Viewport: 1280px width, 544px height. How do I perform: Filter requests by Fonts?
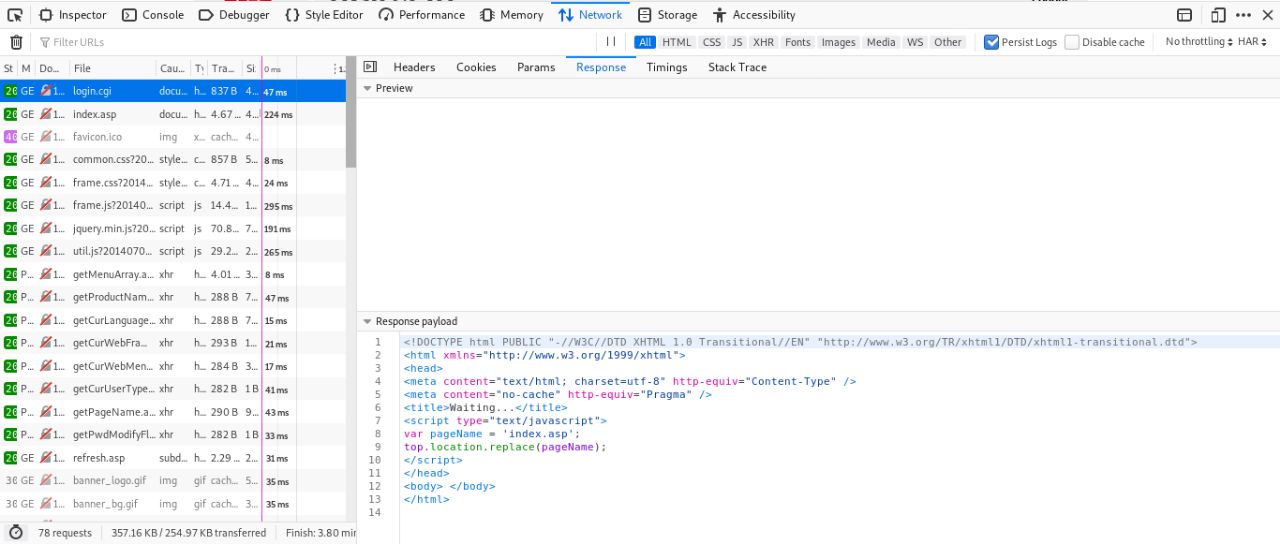click(798, 42)
